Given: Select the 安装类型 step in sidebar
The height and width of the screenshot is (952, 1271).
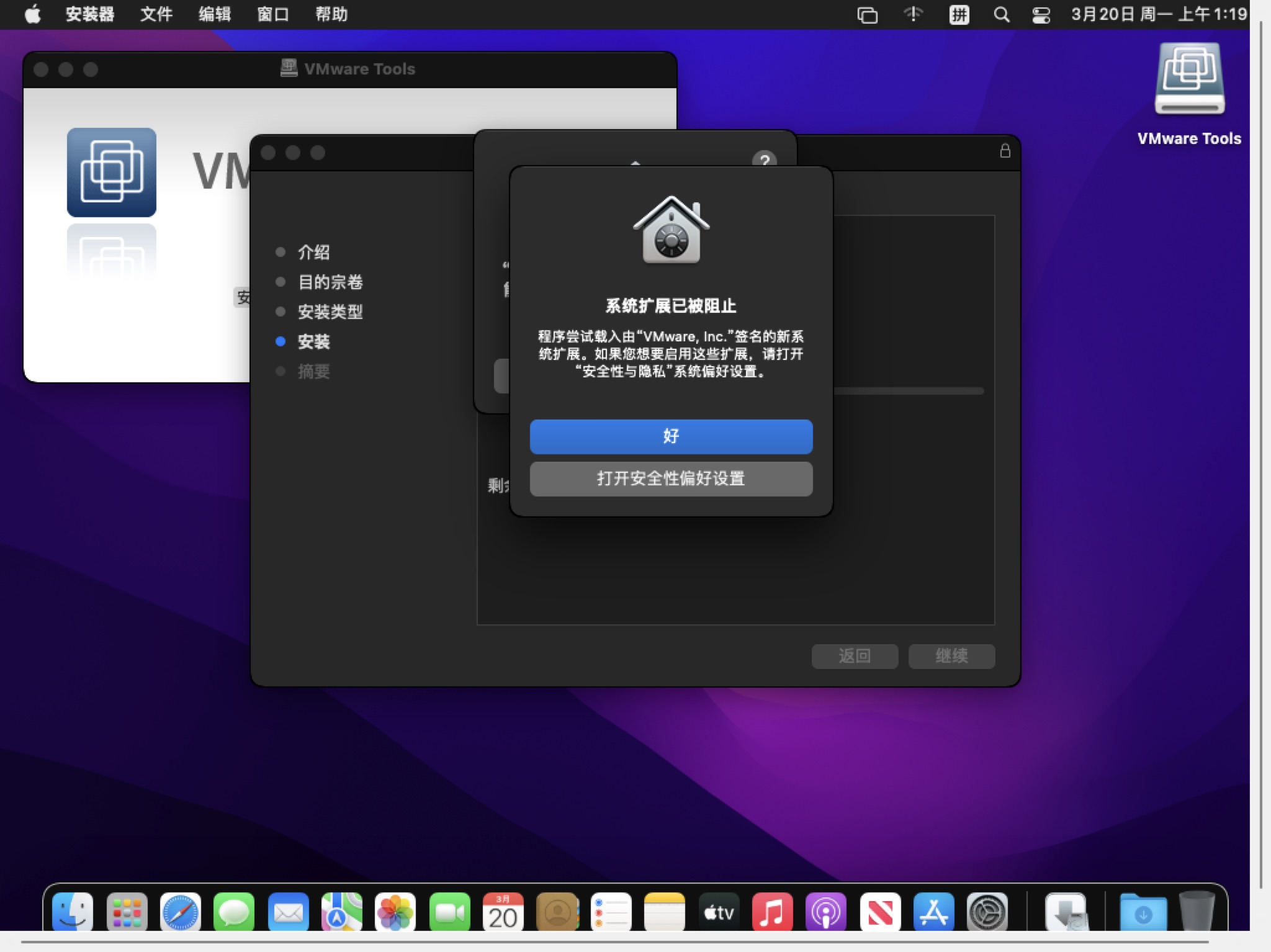Looking at the screenshot, I should coord(330,312).
